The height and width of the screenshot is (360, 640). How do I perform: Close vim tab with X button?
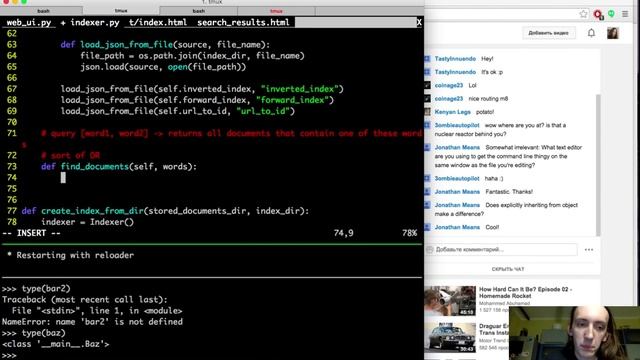point(419,22)
